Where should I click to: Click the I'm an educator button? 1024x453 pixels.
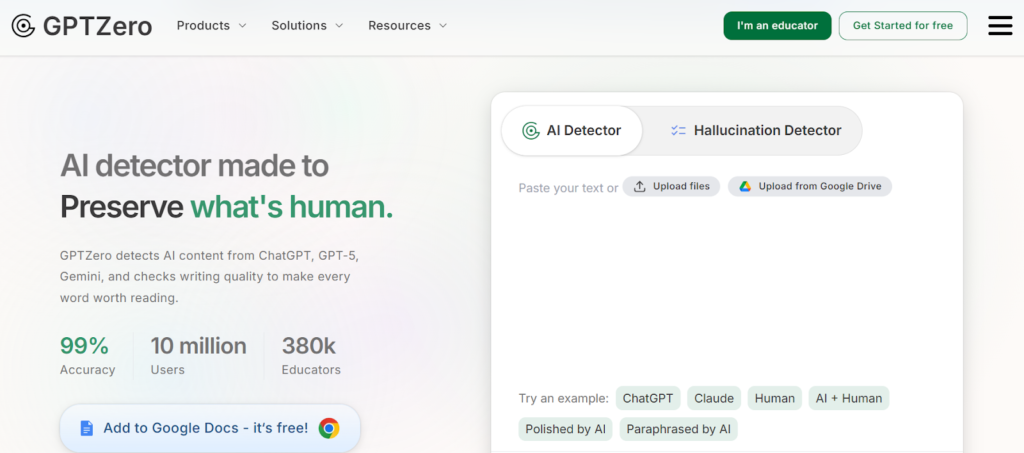tap(777, 25)
